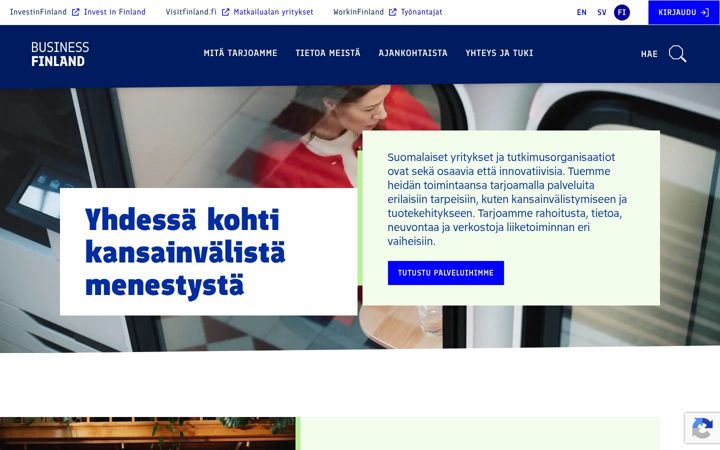Open the Ajankohtaista menu
This screenshot has height=450, width=720.
click(413, 53)
